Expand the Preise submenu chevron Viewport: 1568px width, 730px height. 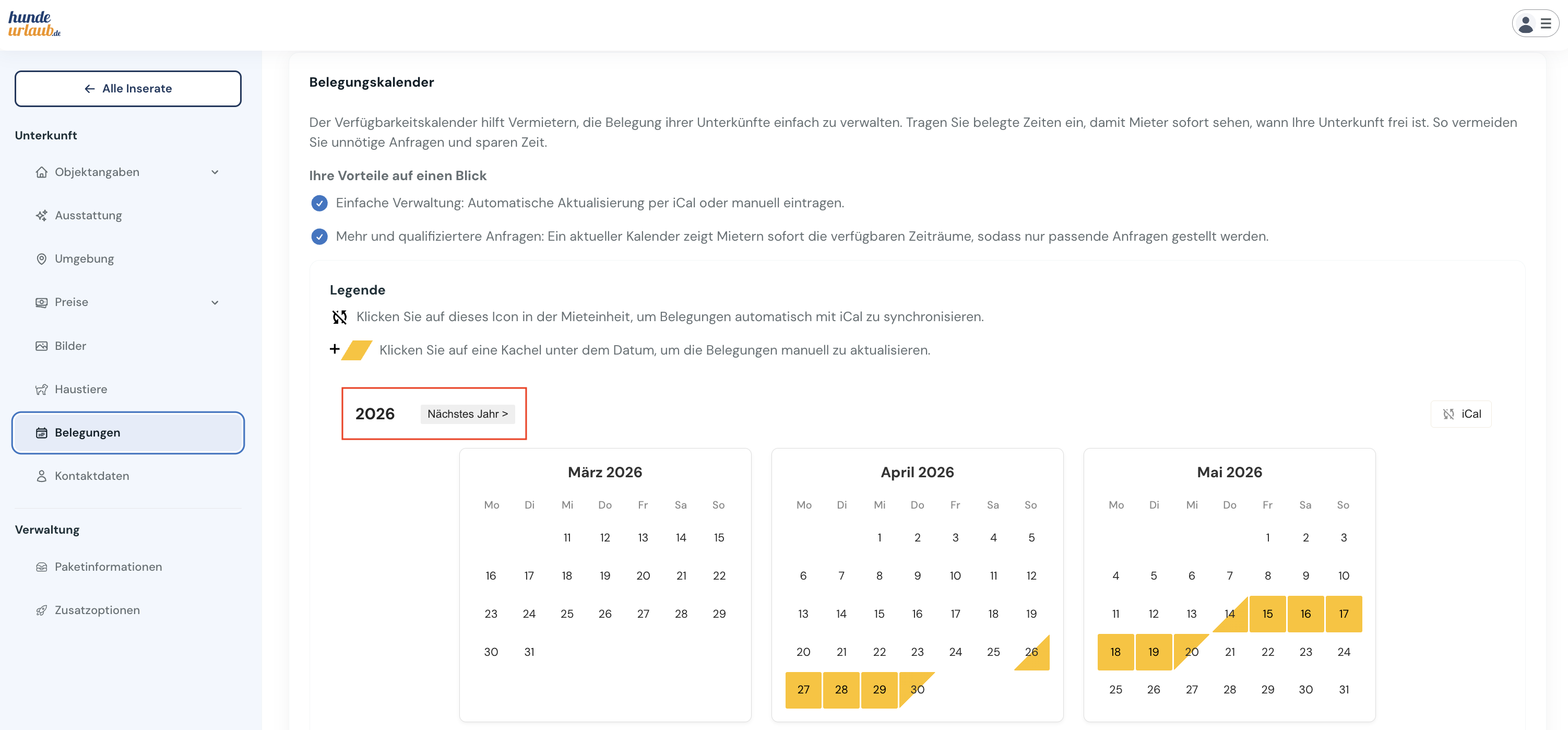pos(215,302)
